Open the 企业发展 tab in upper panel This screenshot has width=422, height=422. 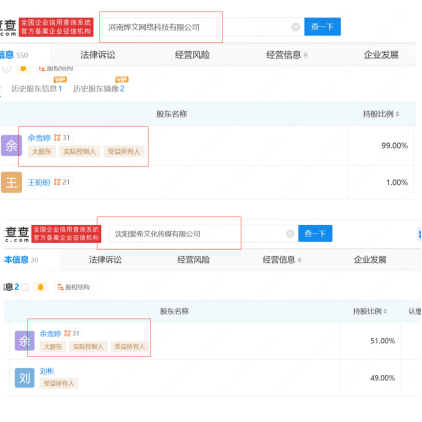click(x=381, y=55)
